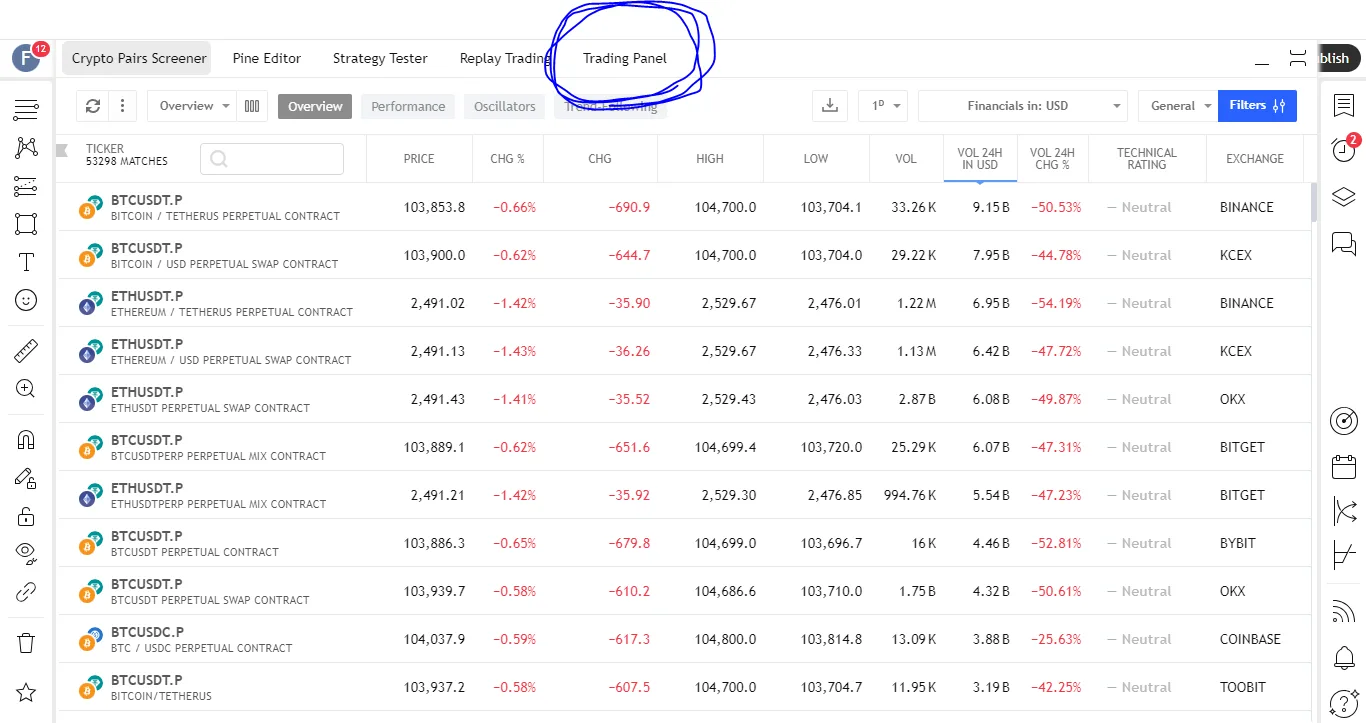Toggle lock all drawings
The height and width of the screenshot is (723, 1366).
pos(26,516)
